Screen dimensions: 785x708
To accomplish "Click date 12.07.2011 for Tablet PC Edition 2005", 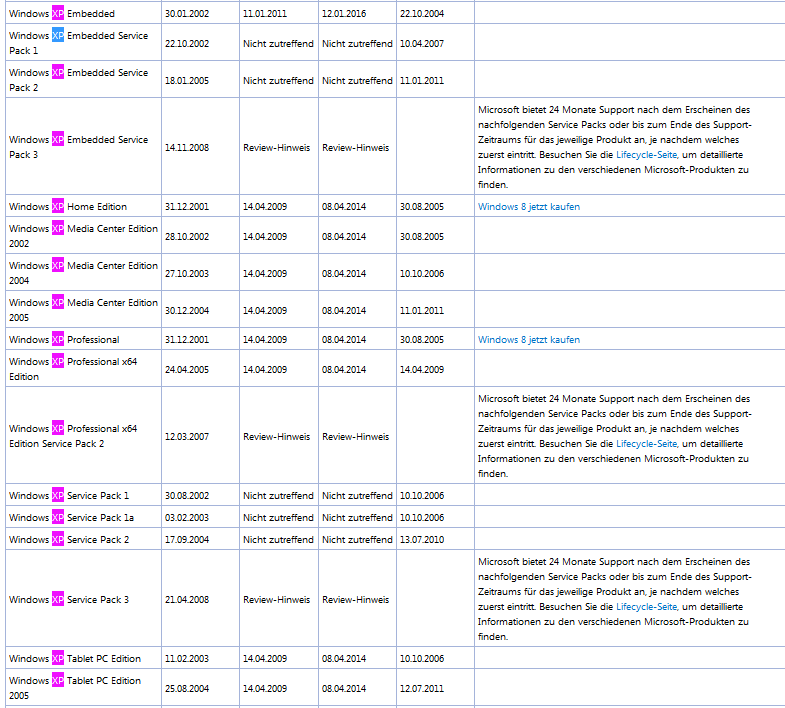I will 422,689.
